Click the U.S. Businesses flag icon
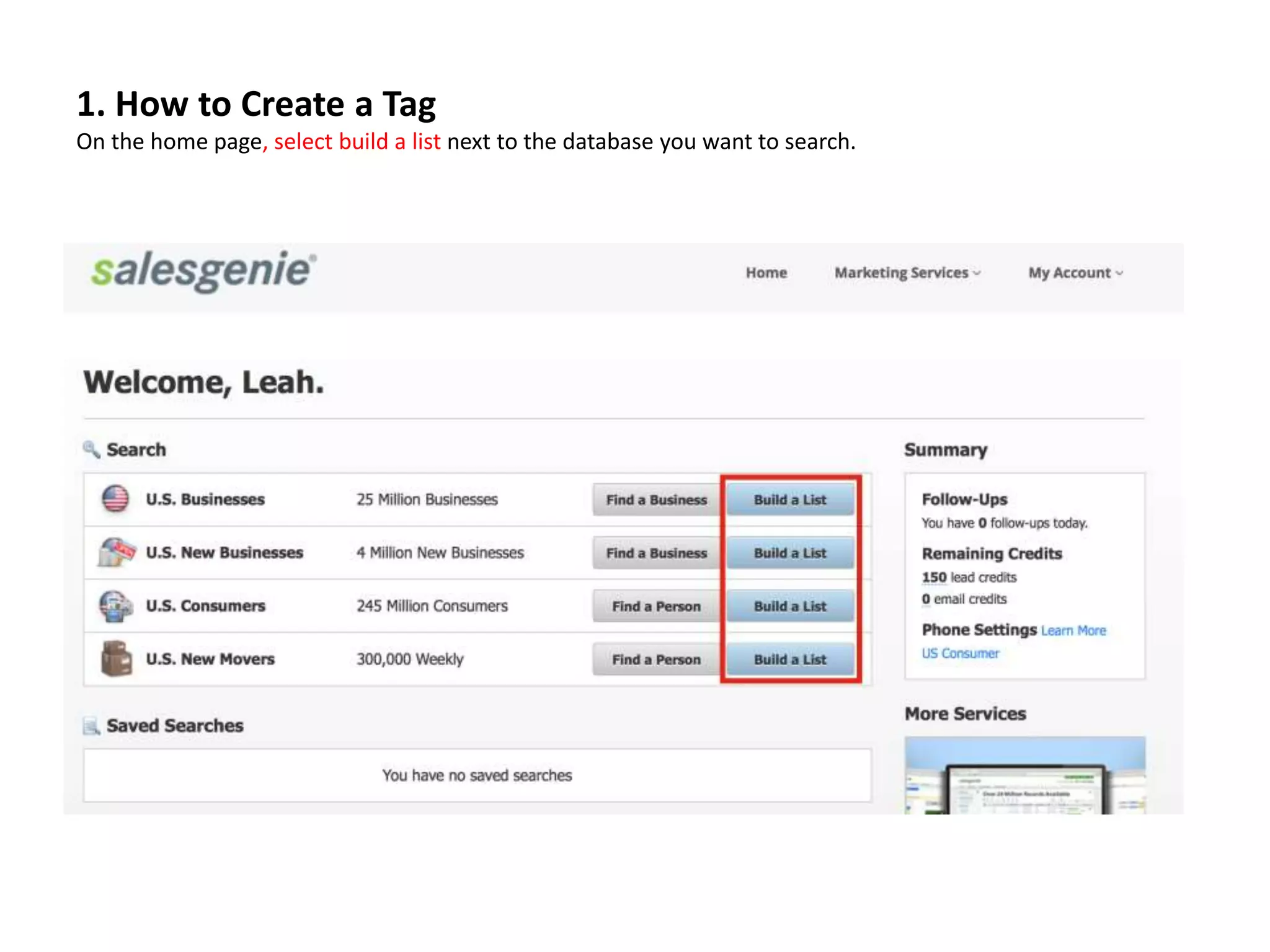Image resolution: width=1270 pixels, height=952 pixels. (x=115, y=499)
